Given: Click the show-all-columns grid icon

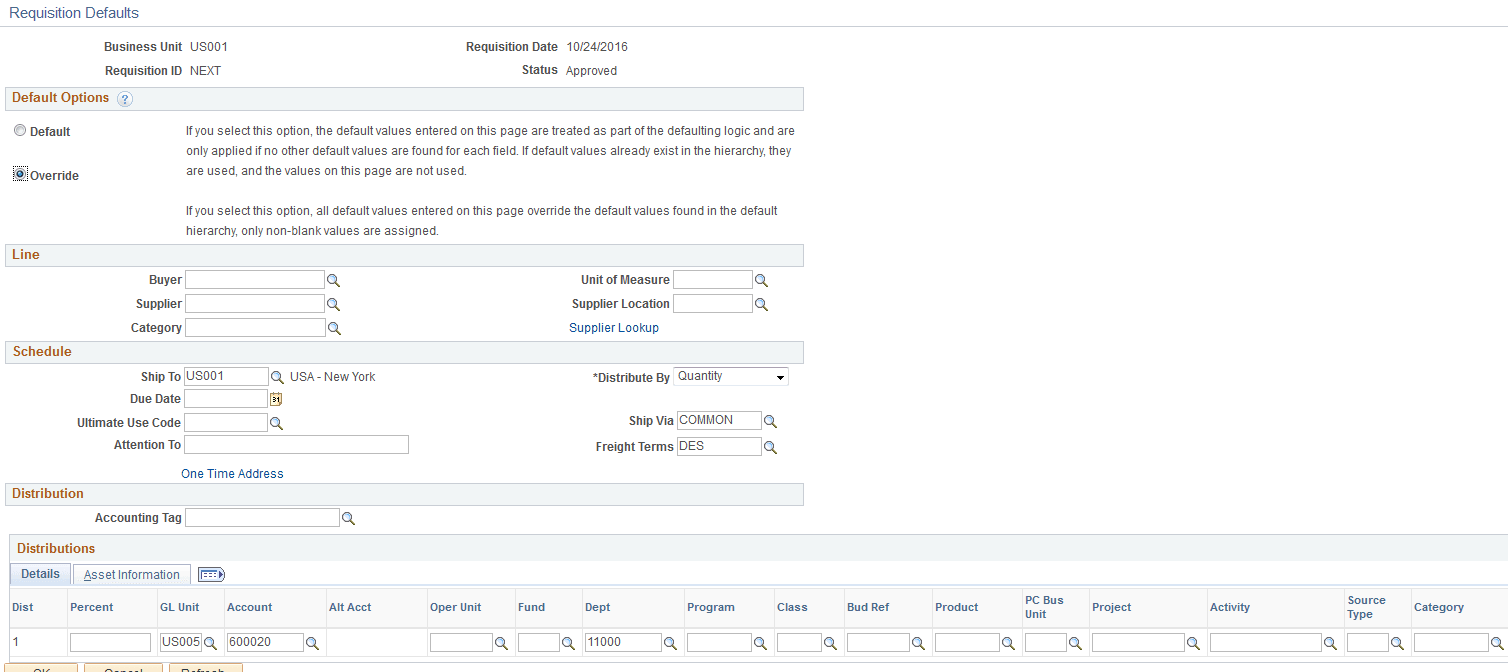Looking at the screenshot, I should [x=210, y=574].
